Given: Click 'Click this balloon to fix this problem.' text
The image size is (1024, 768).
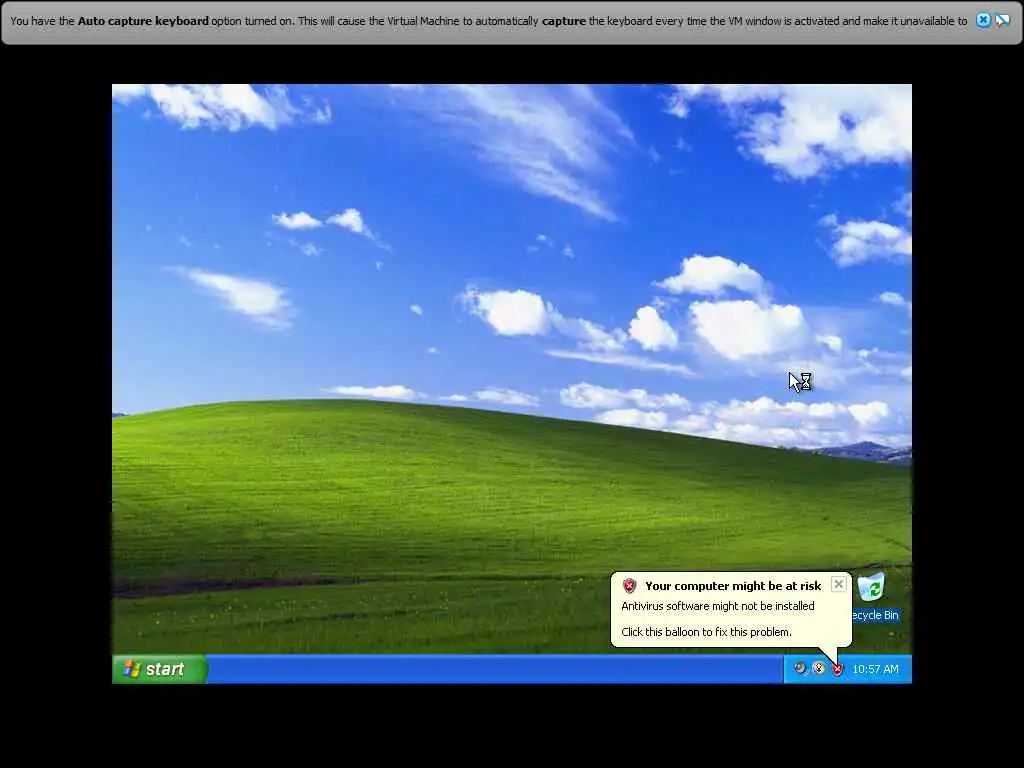Looking at the screenshot, I should (706, 632).
